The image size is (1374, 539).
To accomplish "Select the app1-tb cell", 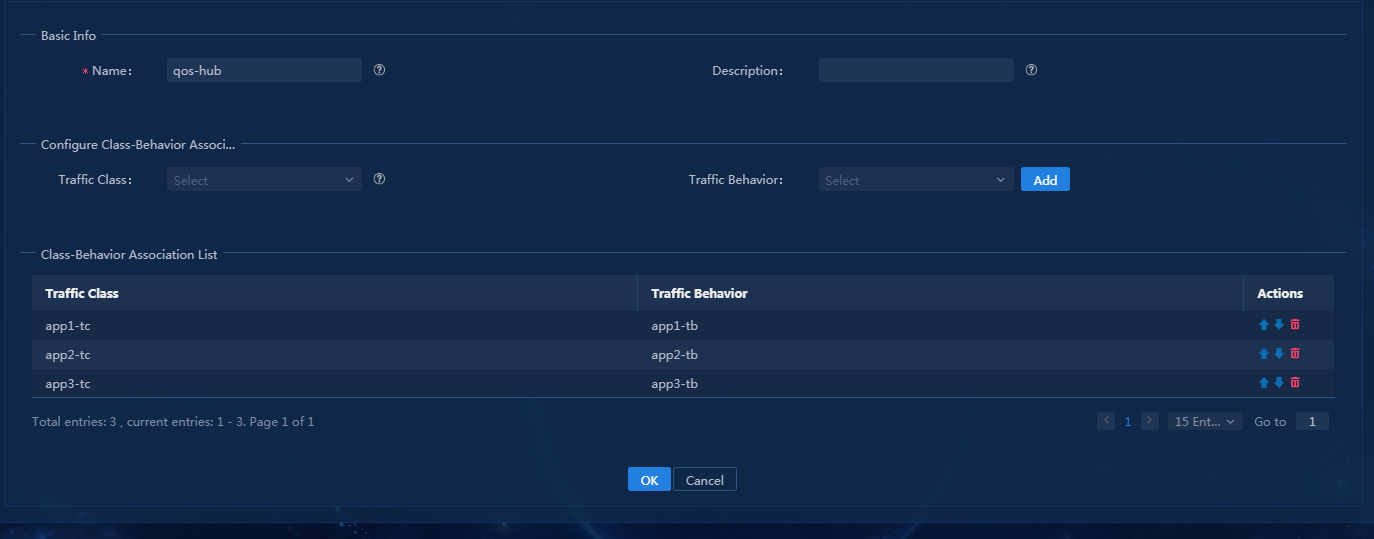I will pos(940,325).
